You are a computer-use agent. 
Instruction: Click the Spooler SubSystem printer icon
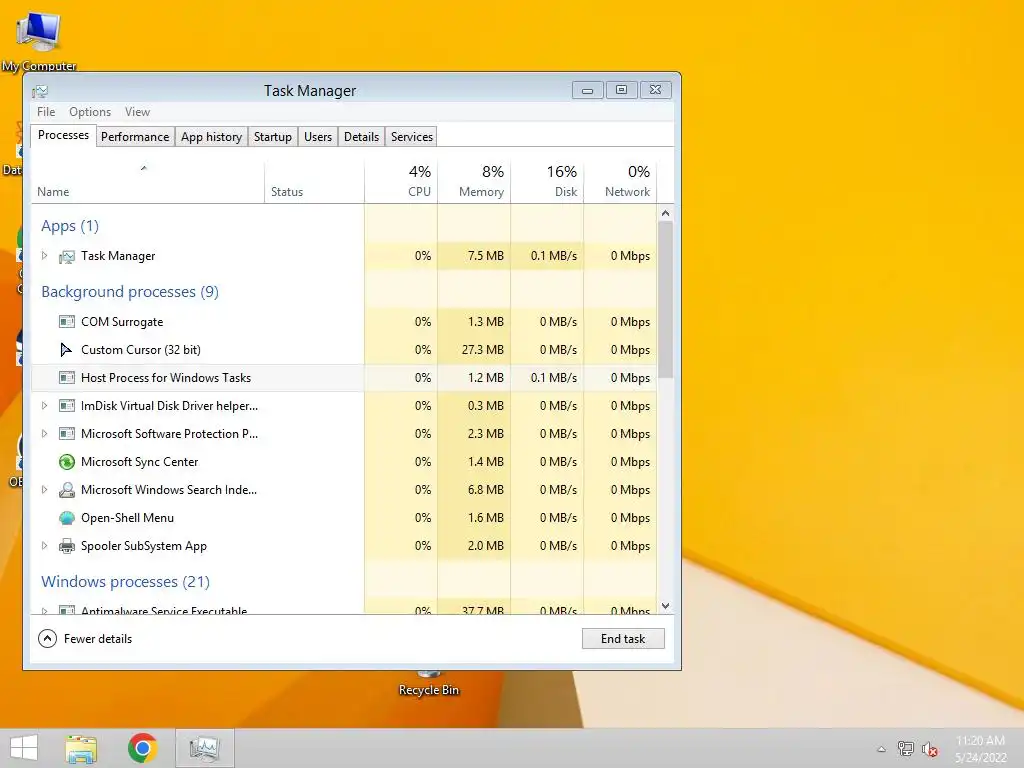click(67, 546)
